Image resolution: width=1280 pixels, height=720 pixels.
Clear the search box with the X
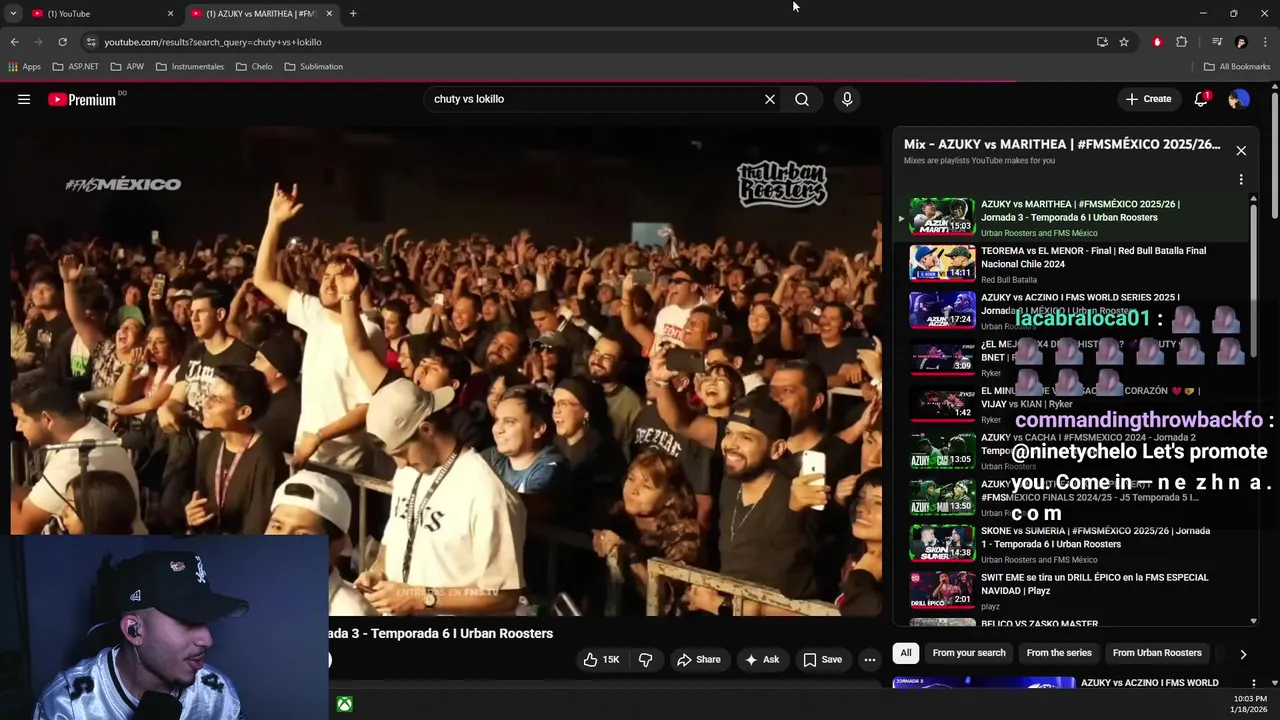click(x=770, y=99)
